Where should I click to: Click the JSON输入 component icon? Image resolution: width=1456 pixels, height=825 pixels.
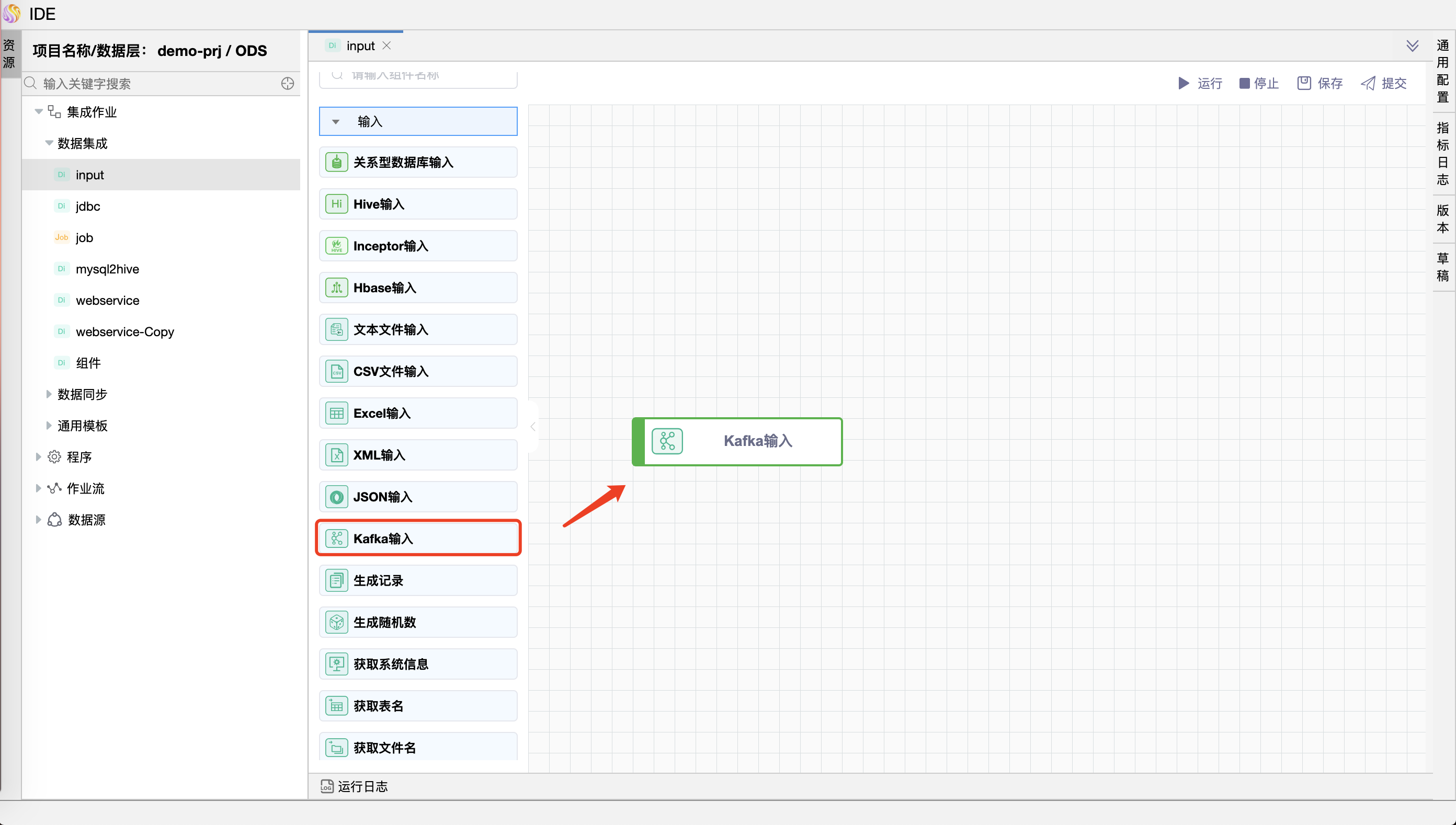point(337,497)
